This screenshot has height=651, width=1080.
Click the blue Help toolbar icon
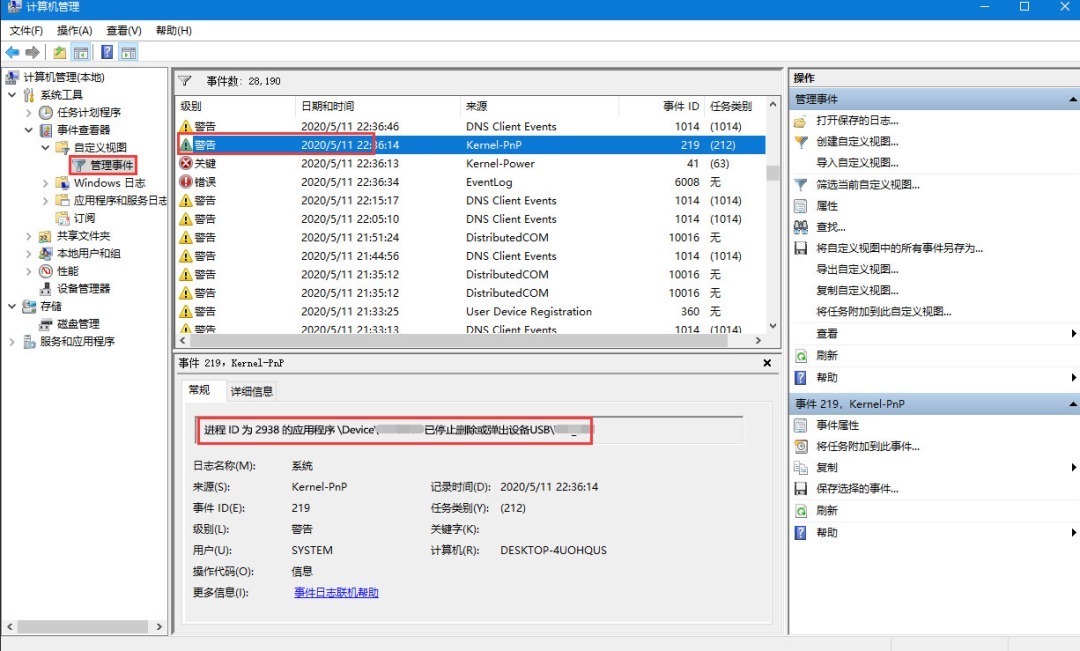pyautogui.click(x=106, y=52)
